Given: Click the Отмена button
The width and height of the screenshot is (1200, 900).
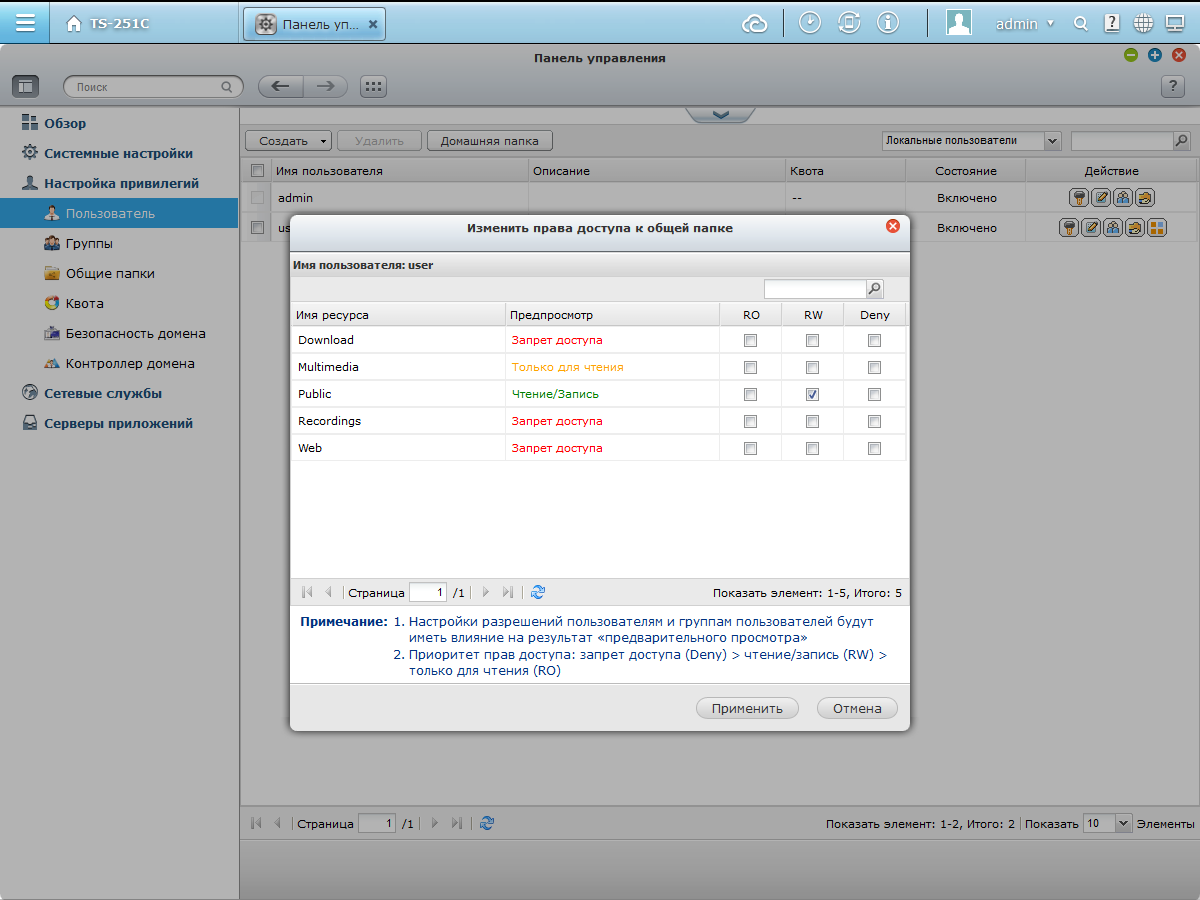Looking at the screenshot, I should pyautogui.click(x=857, y=708).
